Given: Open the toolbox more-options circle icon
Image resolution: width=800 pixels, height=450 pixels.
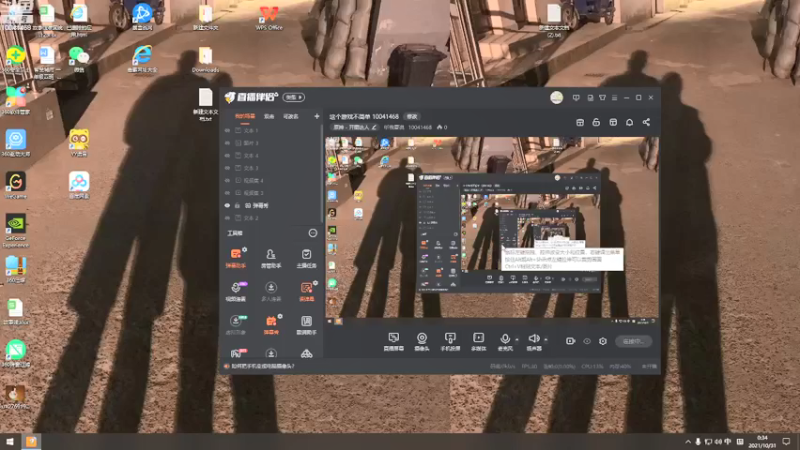Looking at the screenshot, I should click(313, 233).
